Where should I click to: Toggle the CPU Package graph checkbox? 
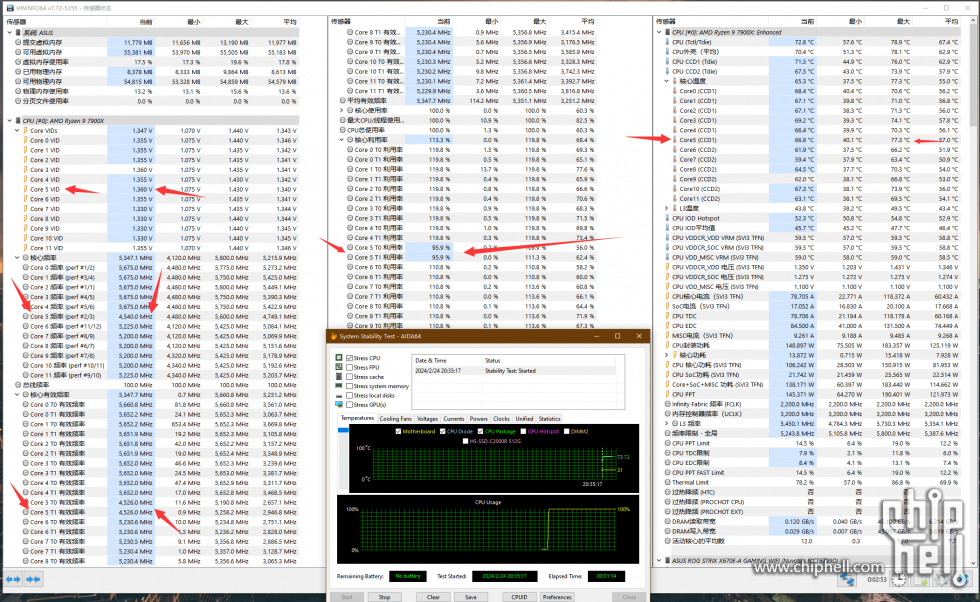(480, 431)
